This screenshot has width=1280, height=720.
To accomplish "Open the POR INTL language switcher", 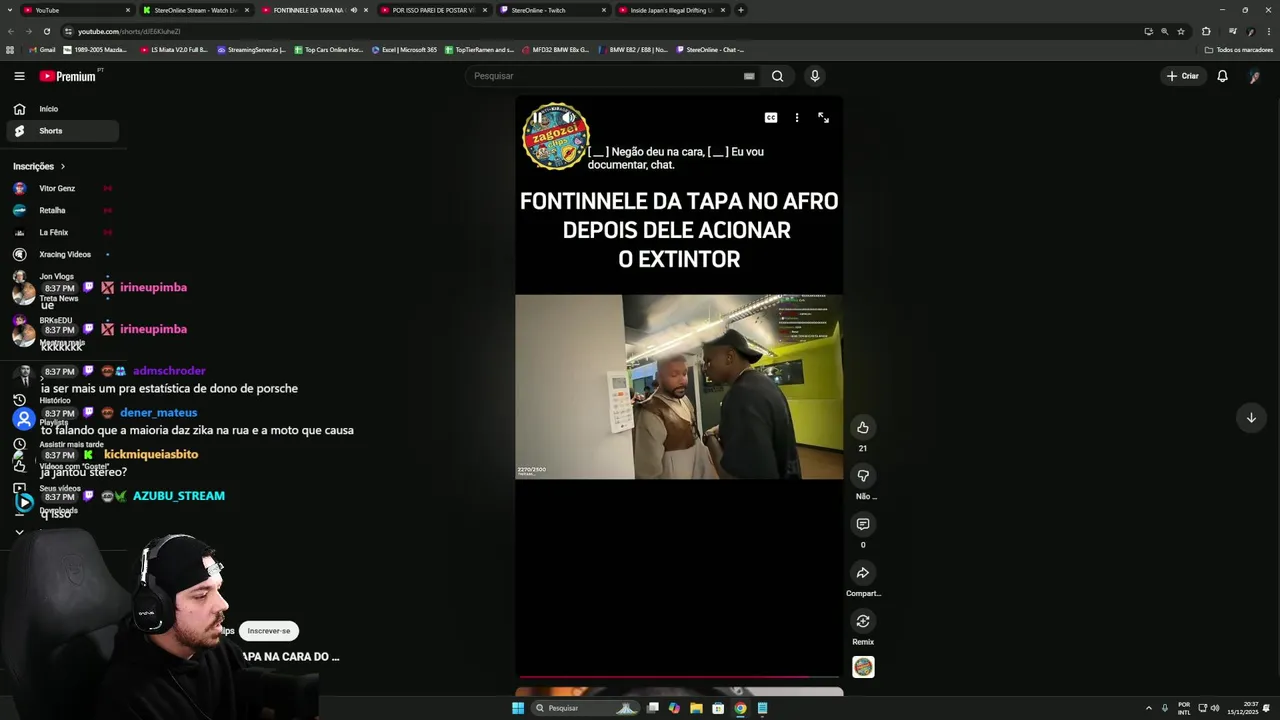I will click(1184, 708).
